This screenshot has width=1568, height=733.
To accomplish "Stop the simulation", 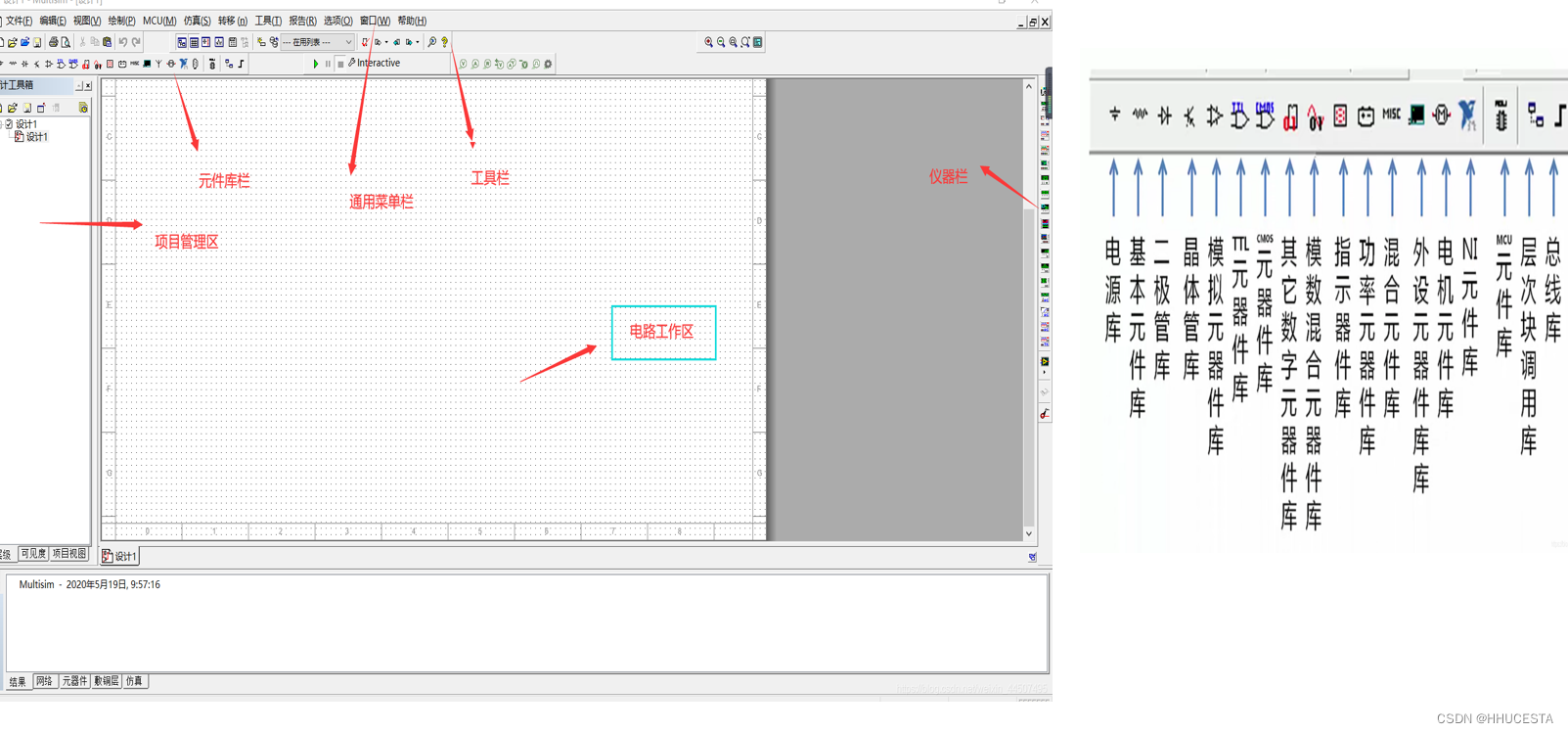I will point(339,64).
